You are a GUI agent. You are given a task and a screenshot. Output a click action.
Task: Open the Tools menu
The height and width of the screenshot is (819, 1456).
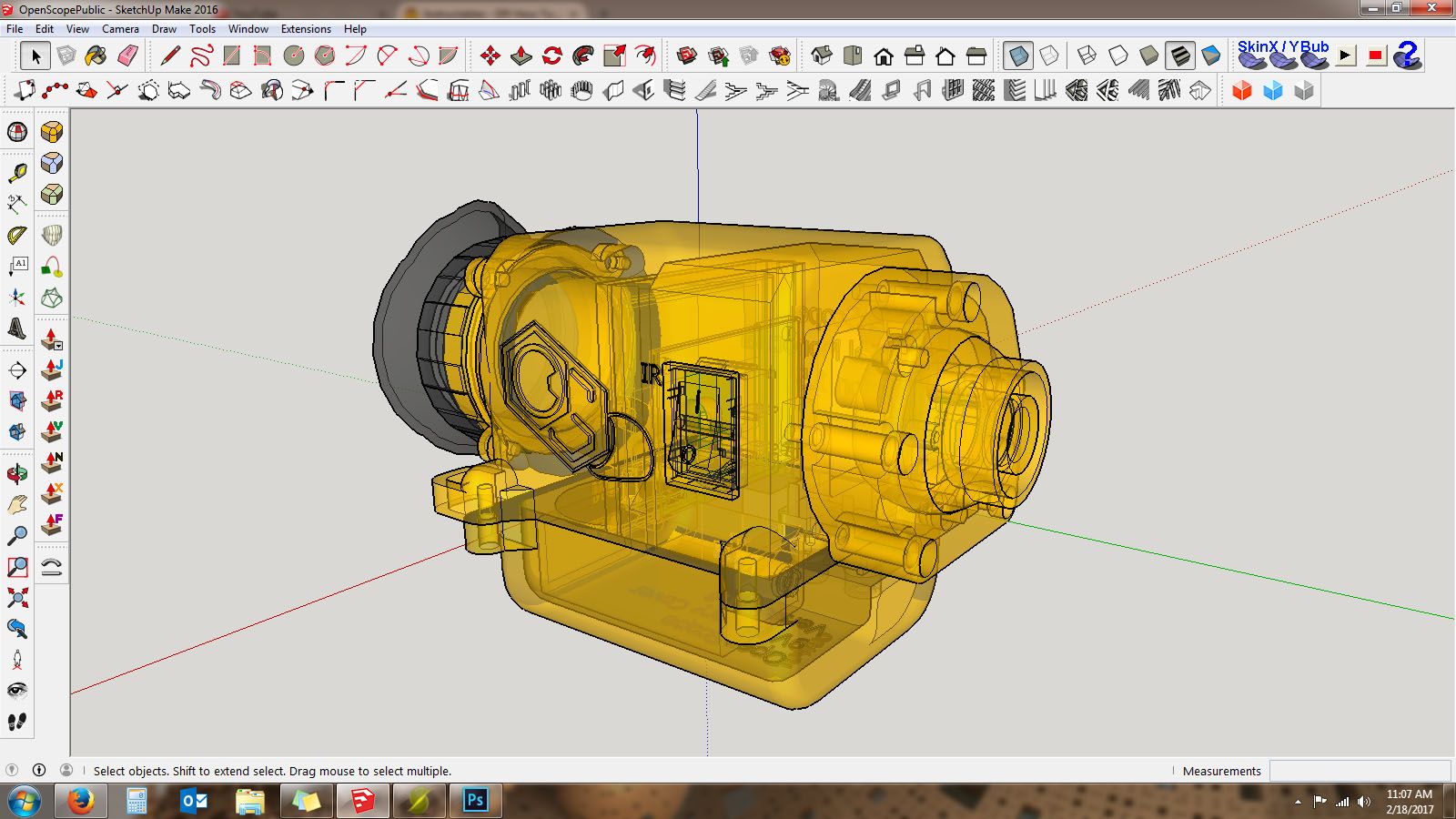[201, 28]
